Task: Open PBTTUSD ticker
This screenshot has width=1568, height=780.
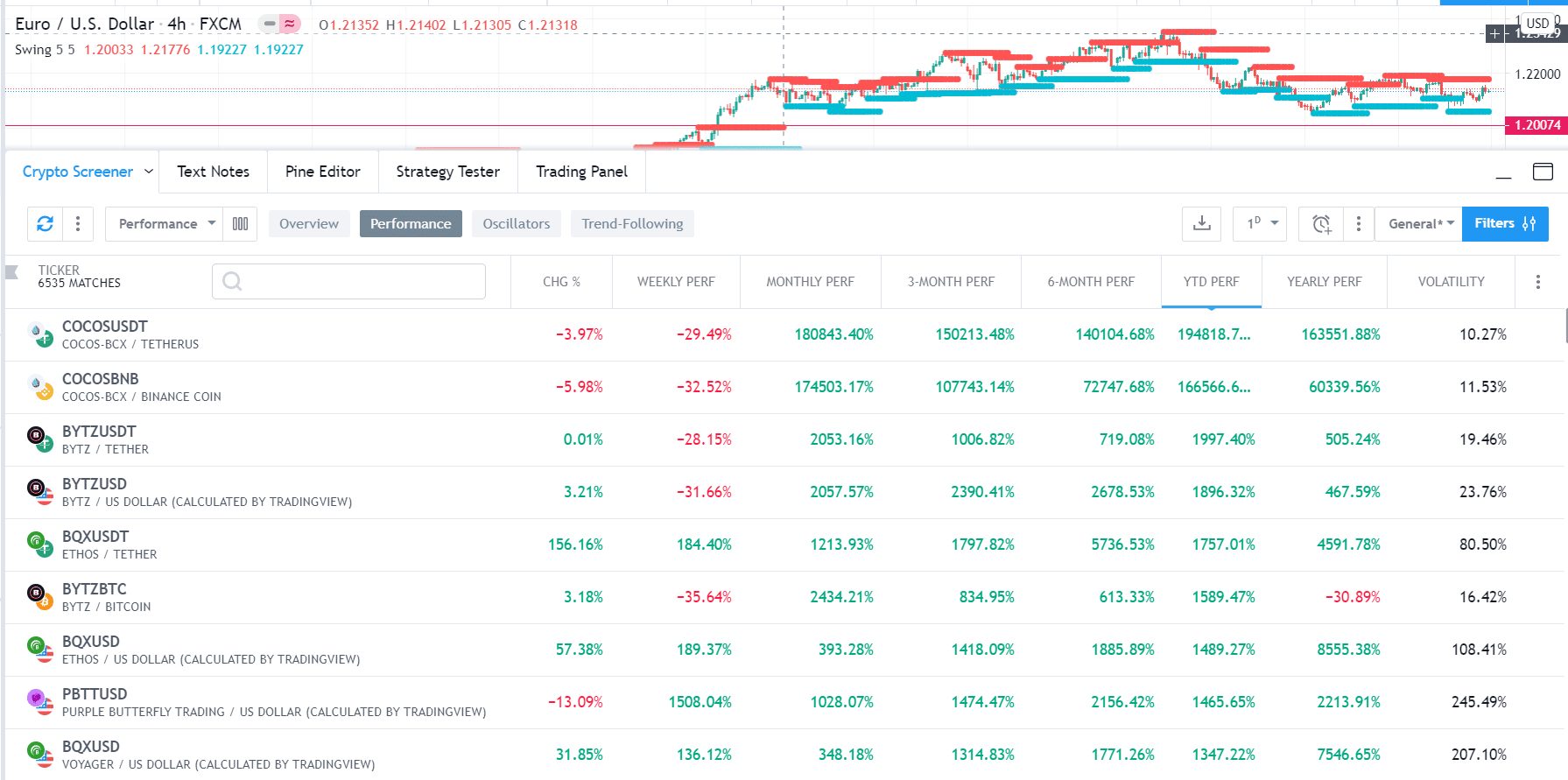Action: (95, 694)
